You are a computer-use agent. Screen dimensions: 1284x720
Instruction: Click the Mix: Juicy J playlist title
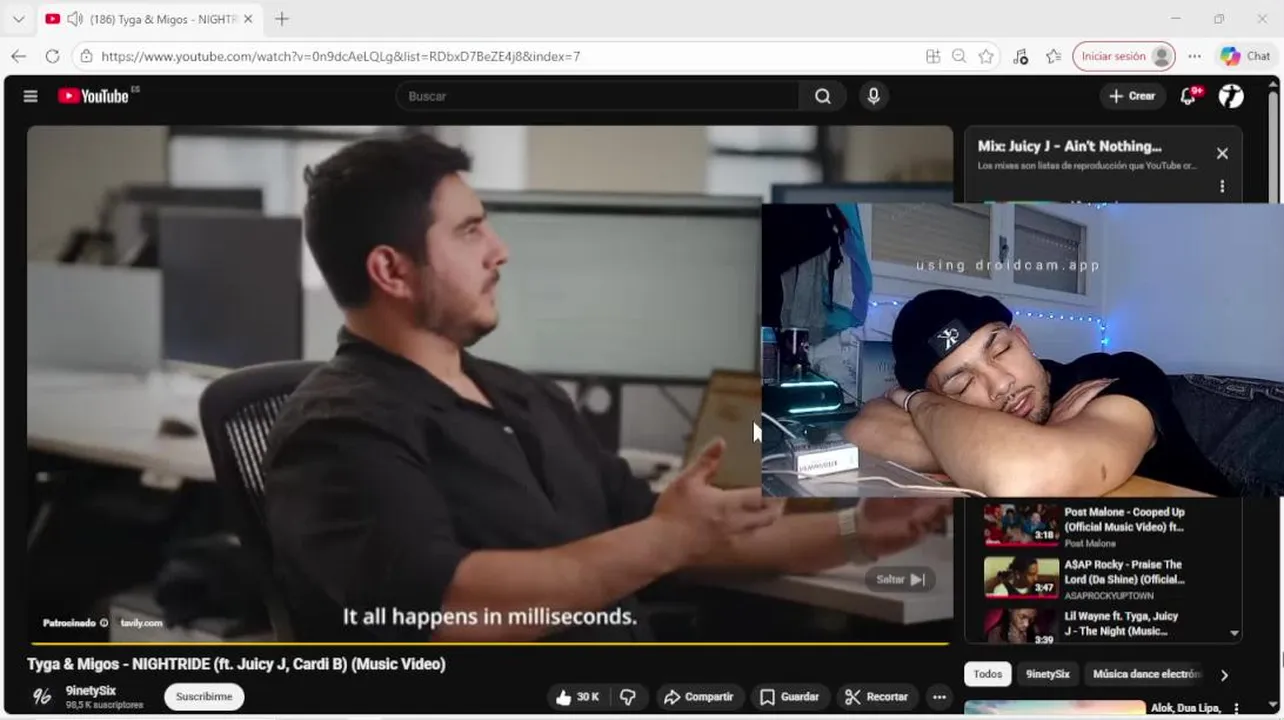[x=1069, y=146]
